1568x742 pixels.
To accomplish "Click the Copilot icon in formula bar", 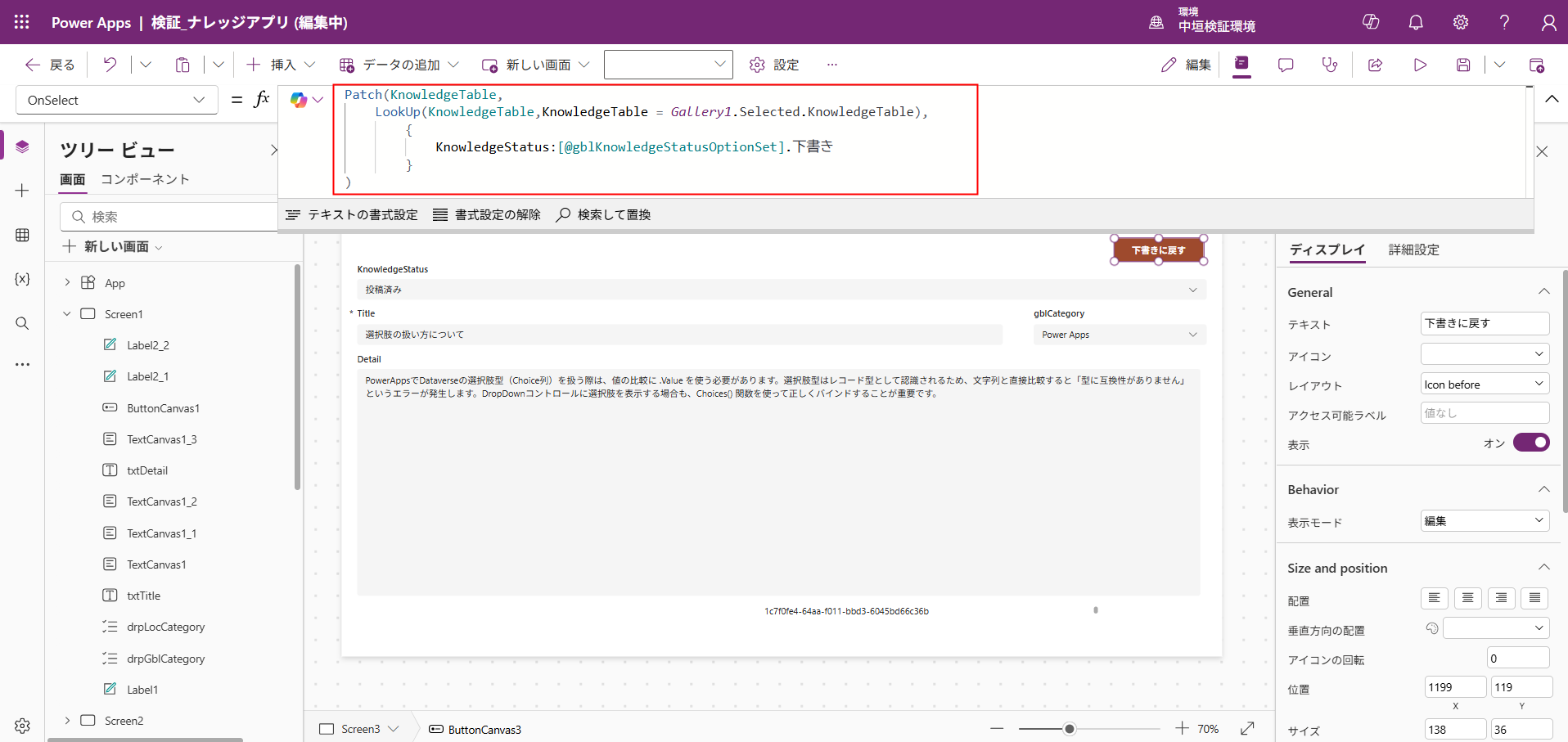I will (299, 100).
